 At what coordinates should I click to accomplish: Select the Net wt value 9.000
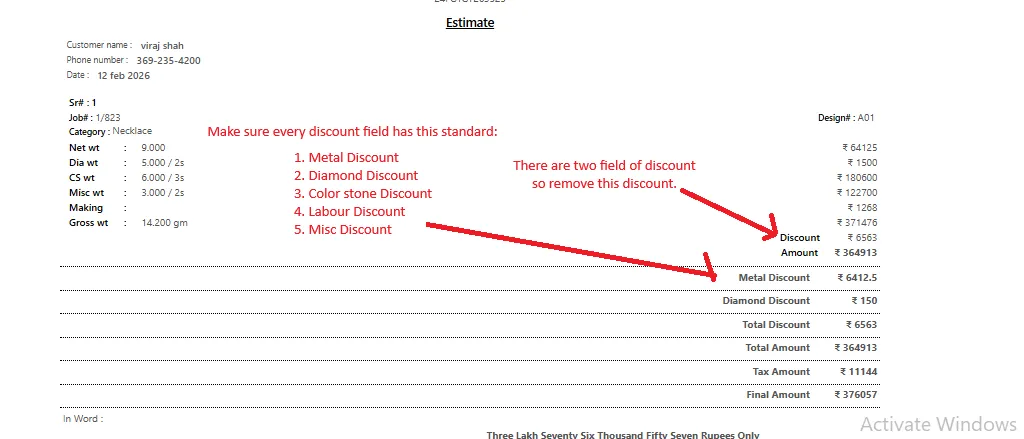[154, 147]
